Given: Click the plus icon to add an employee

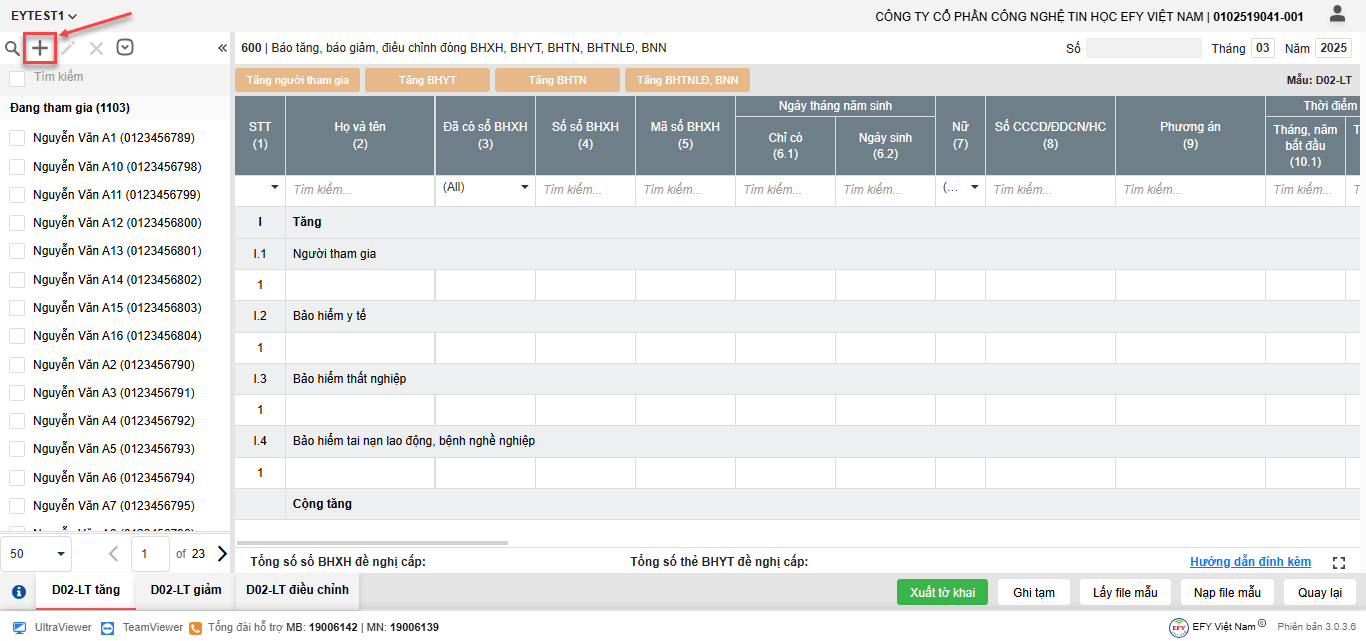Looking at the screenshot, I should tap(40, 47).
